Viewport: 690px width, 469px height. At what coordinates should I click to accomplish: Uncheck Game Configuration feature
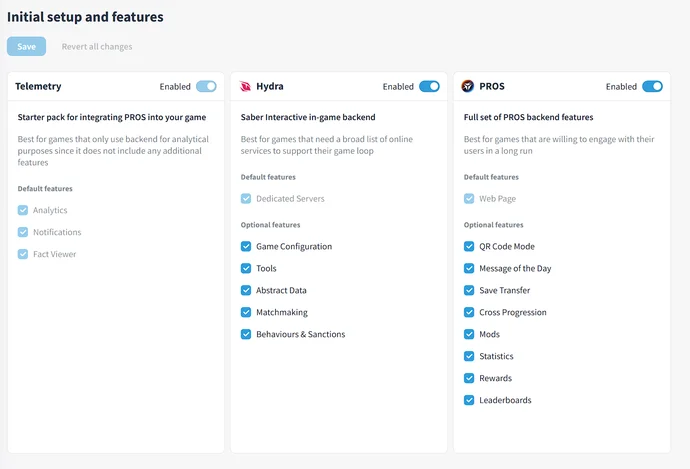point(246,246)
